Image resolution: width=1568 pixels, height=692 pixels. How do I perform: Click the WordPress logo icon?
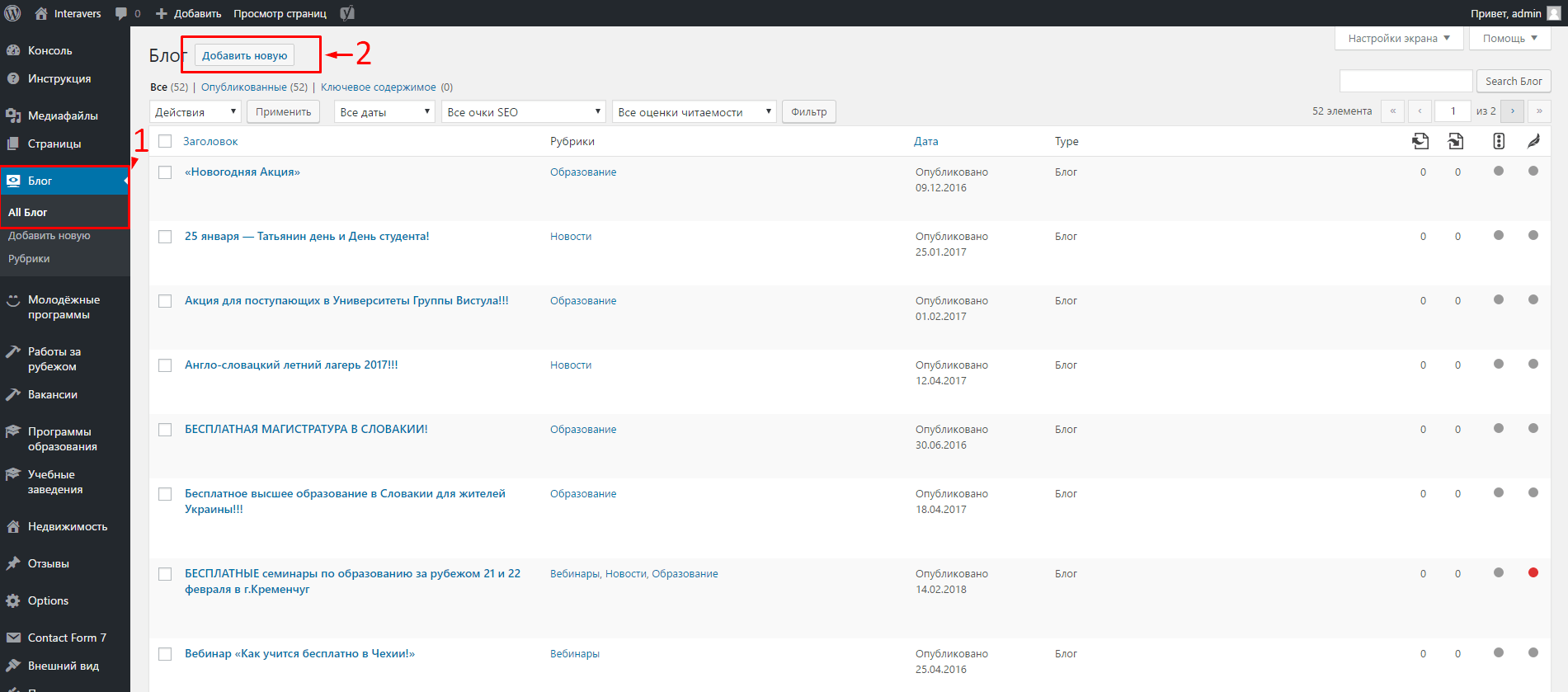point(12,13)
